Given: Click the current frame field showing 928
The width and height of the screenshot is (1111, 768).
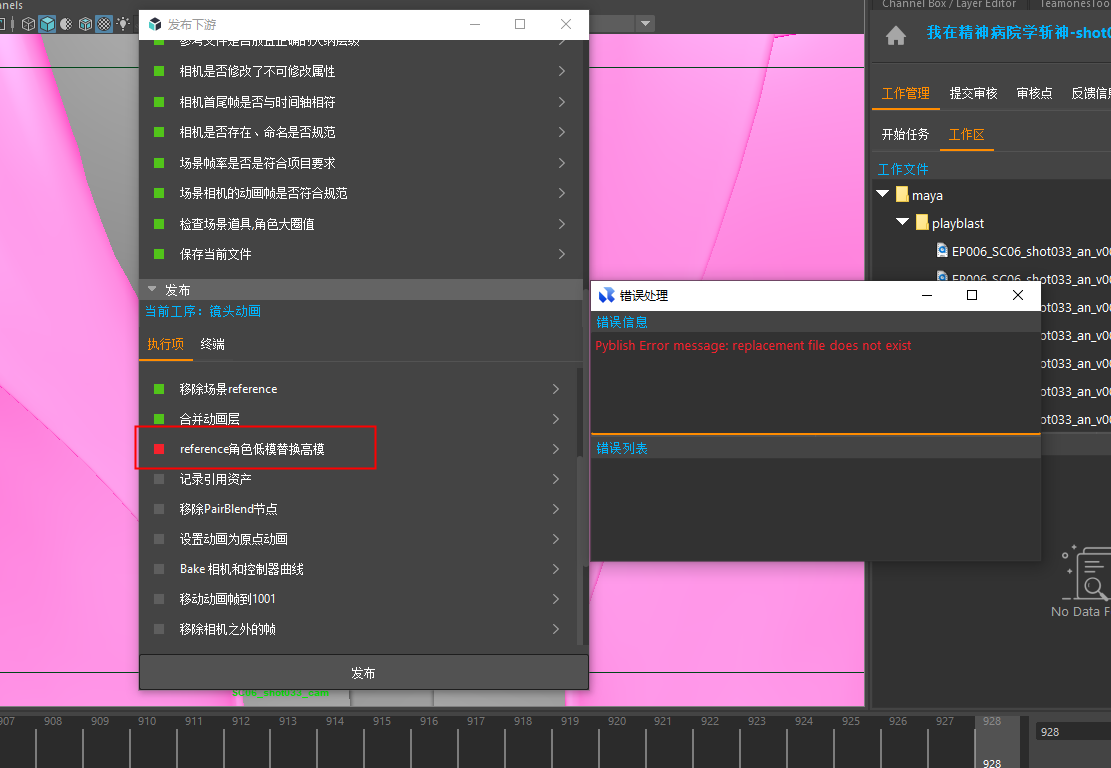Looking at the screenshot, I should click(1070, 732).
